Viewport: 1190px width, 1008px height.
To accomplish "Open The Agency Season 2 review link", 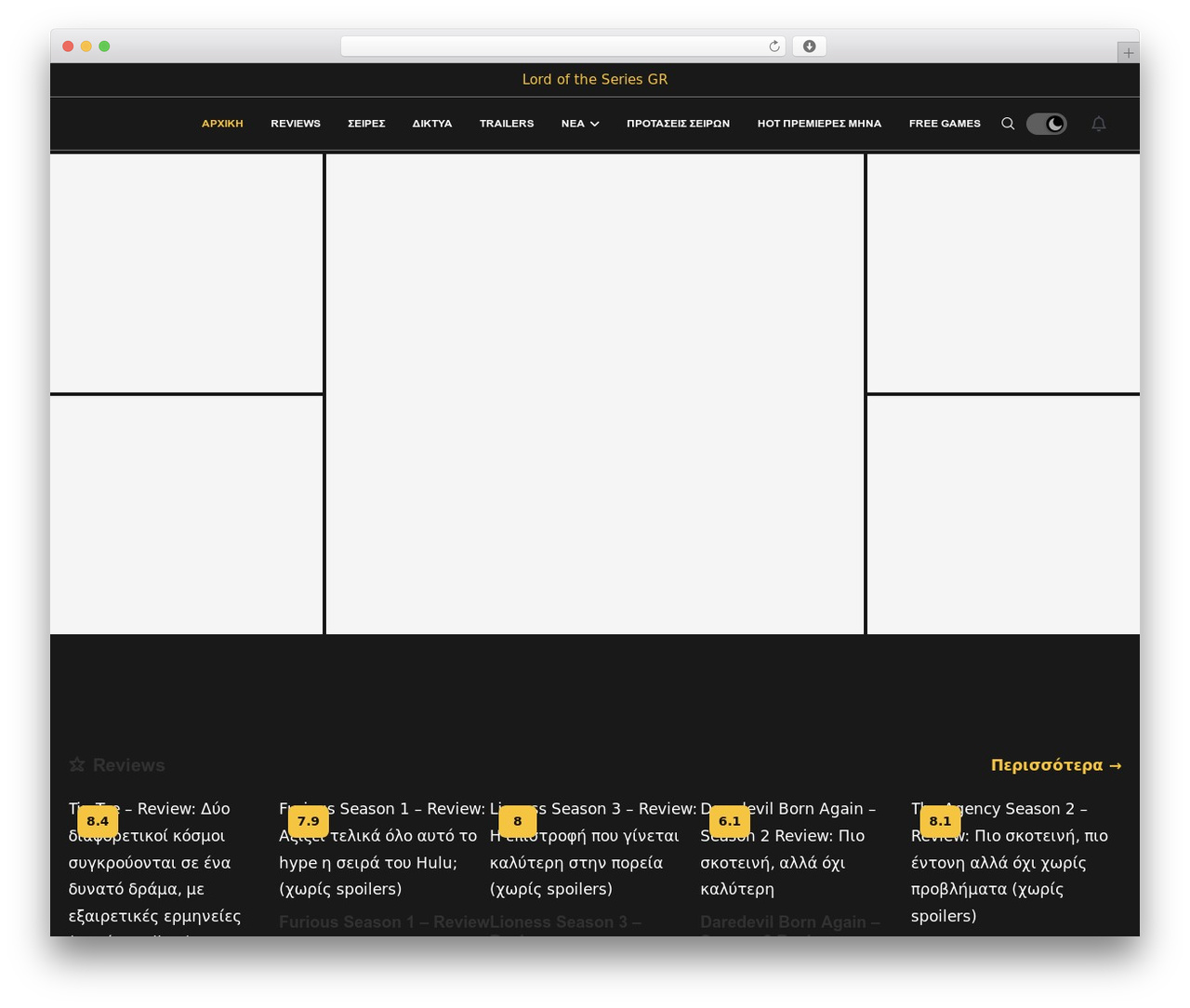I will 1010,862.
